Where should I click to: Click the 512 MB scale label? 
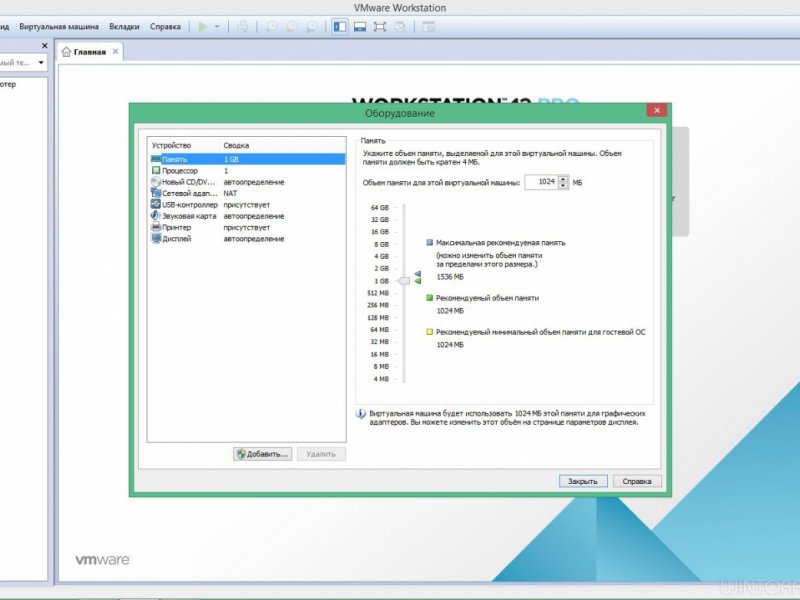tap(378, 293)
